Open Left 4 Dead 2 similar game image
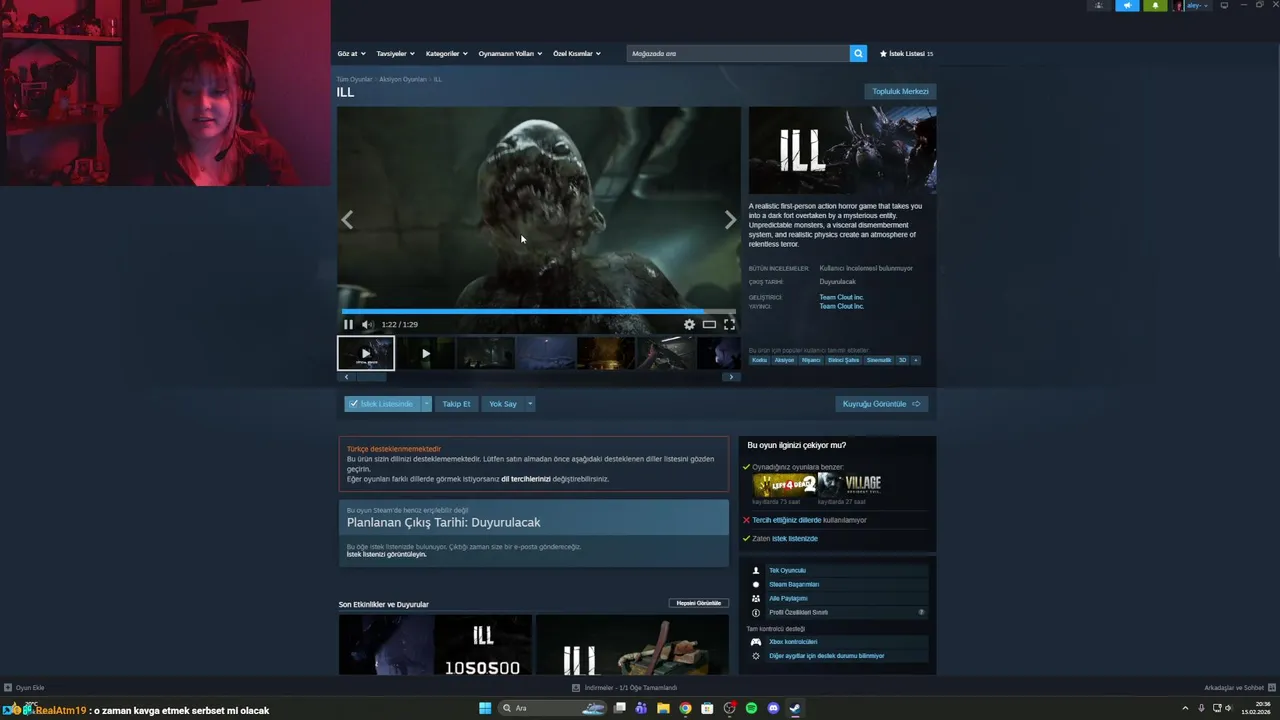This screenshot has width=1280, height=720. pyautogui.click(x=784, y=485)
